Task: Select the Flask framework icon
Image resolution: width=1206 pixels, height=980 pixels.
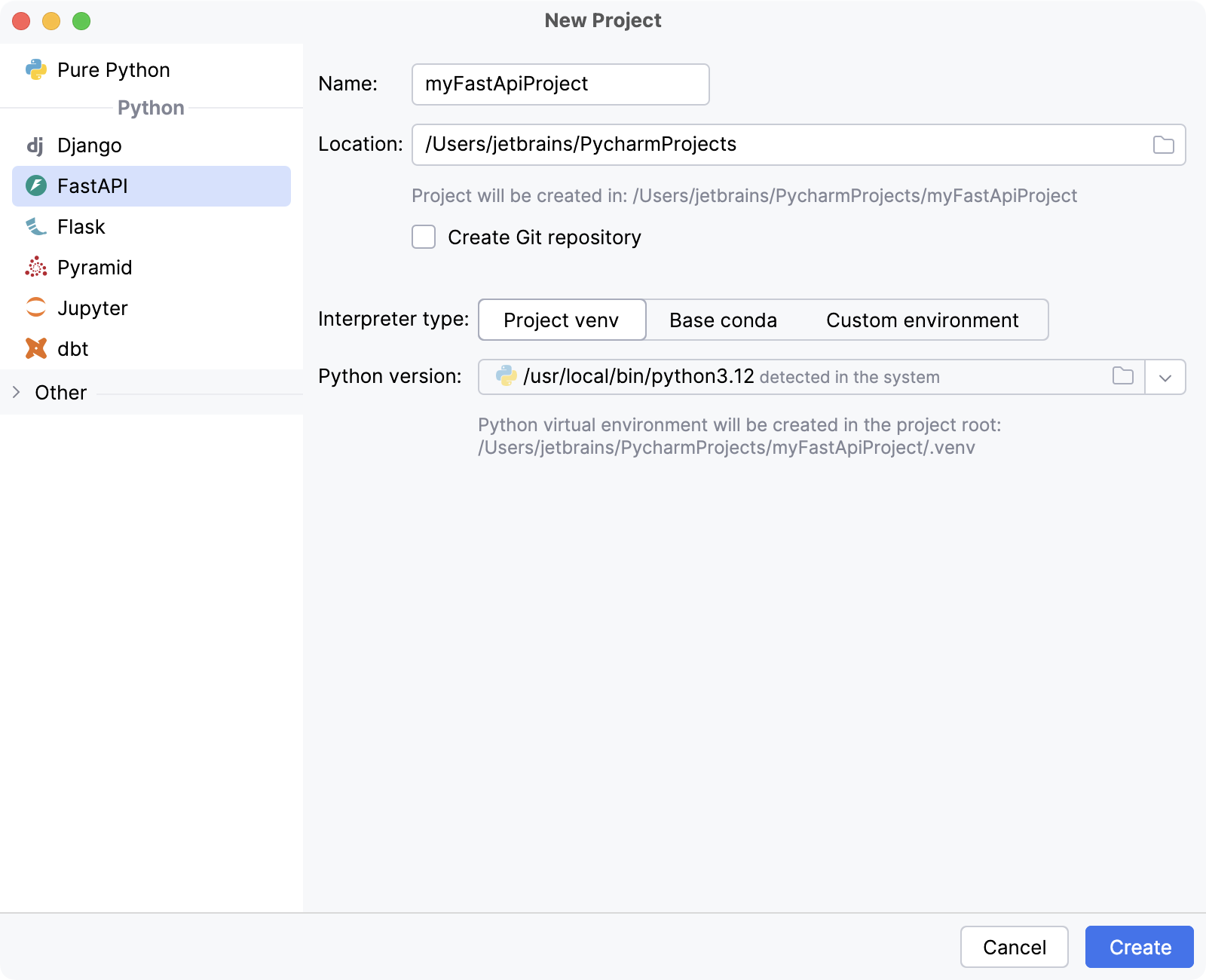Action: pos(35,227)
